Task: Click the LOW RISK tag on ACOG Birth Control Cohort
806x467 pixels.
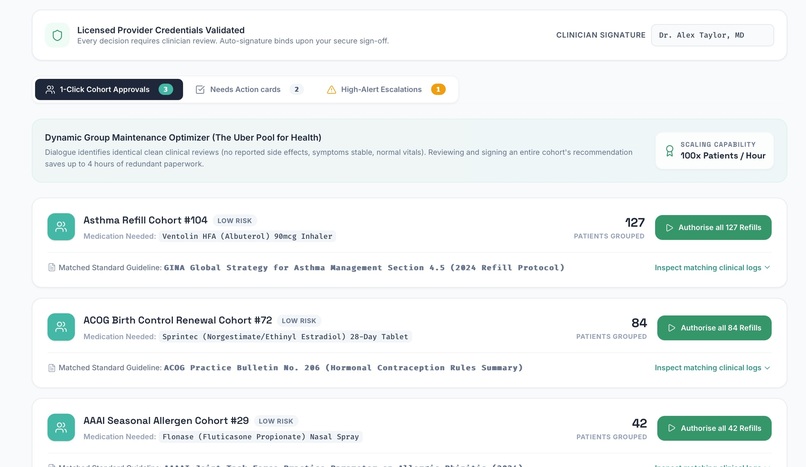Action: coord(299,321)
